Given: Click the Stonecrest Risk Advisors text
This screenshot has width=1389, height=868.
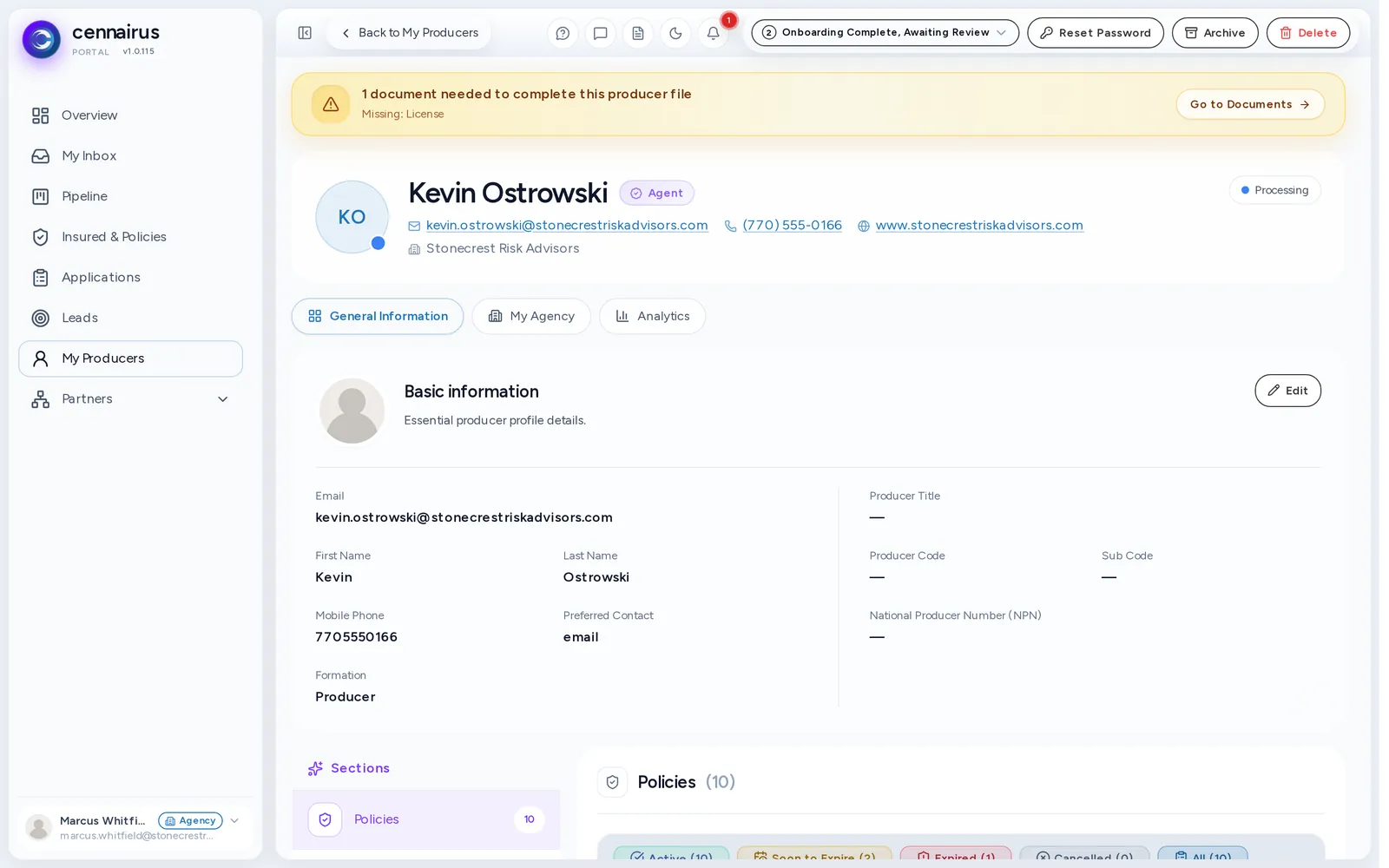Looking at the screenshot, I should 503,249.
